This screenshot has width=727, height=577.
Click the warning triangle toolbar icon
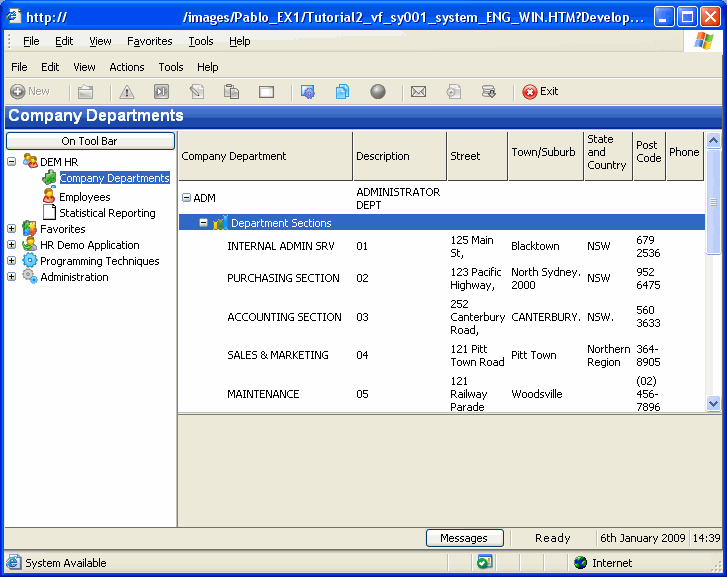[x=127, y=92]
